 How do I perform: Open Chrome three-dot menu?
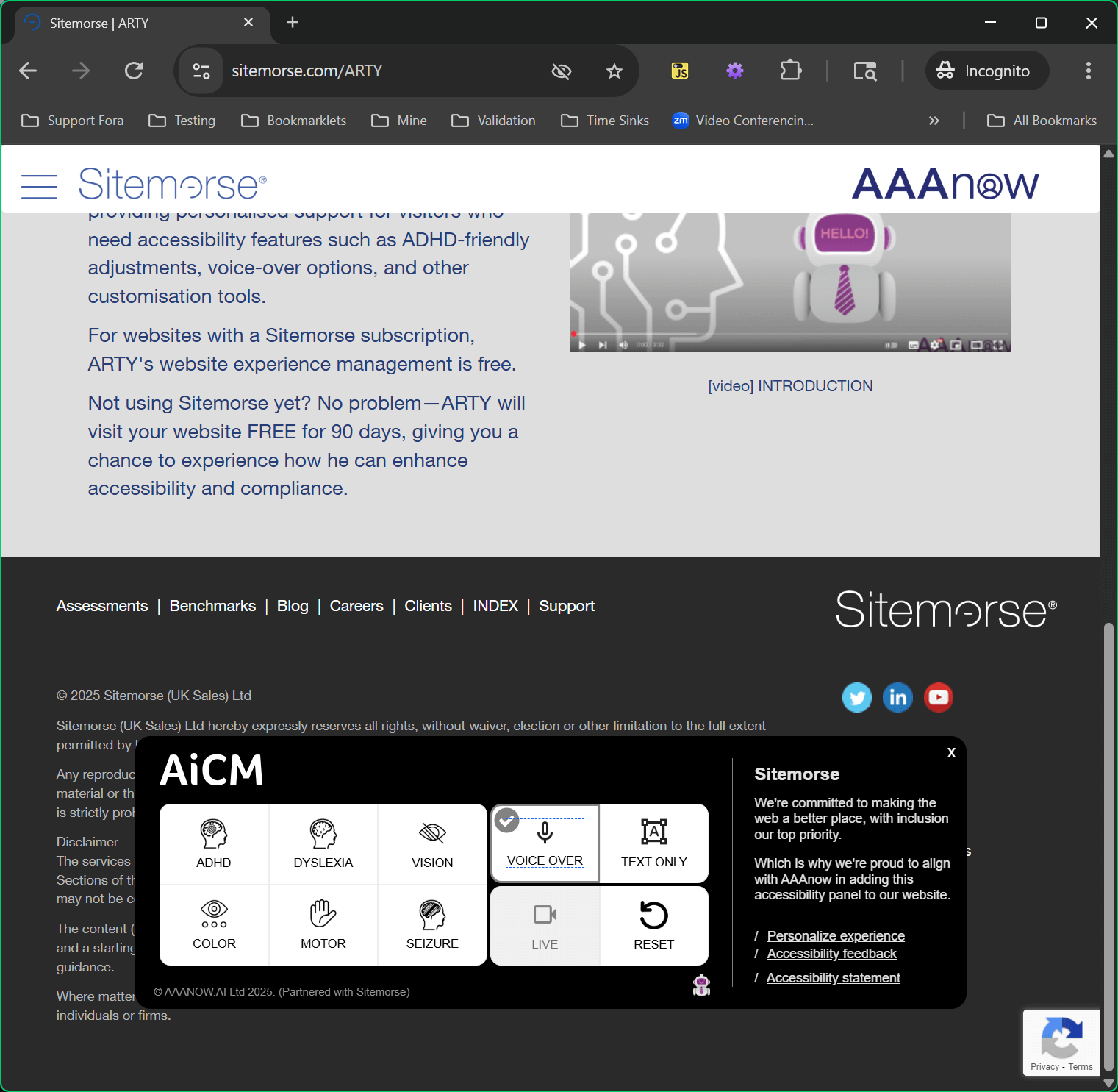coord(1089,71)
